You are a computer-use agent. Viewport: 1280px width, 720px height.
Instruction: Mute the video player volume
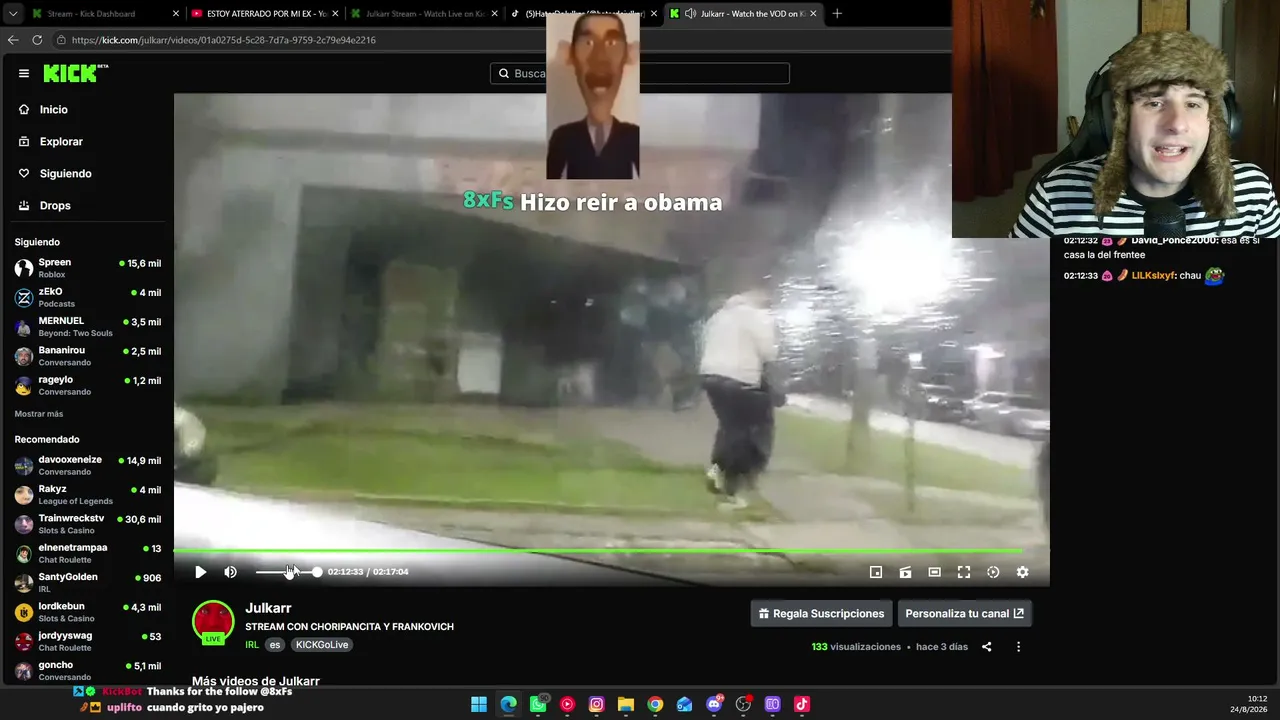point(230,572)
